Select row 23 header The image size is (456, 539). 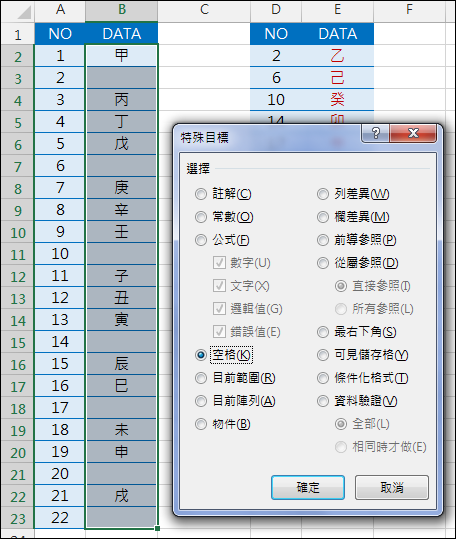pos(18,518)
